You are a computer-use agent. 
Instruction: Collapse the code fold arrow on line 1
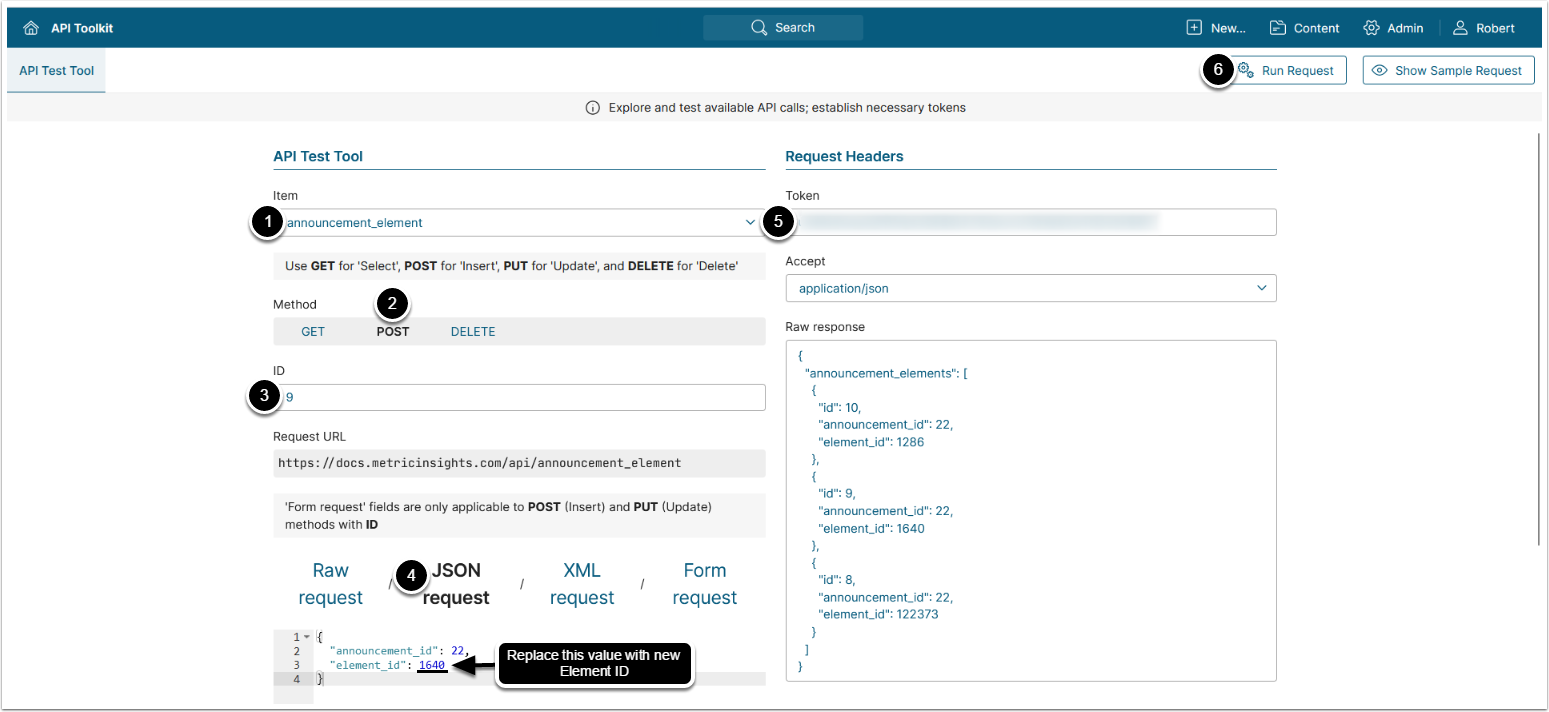pos(307,637)
